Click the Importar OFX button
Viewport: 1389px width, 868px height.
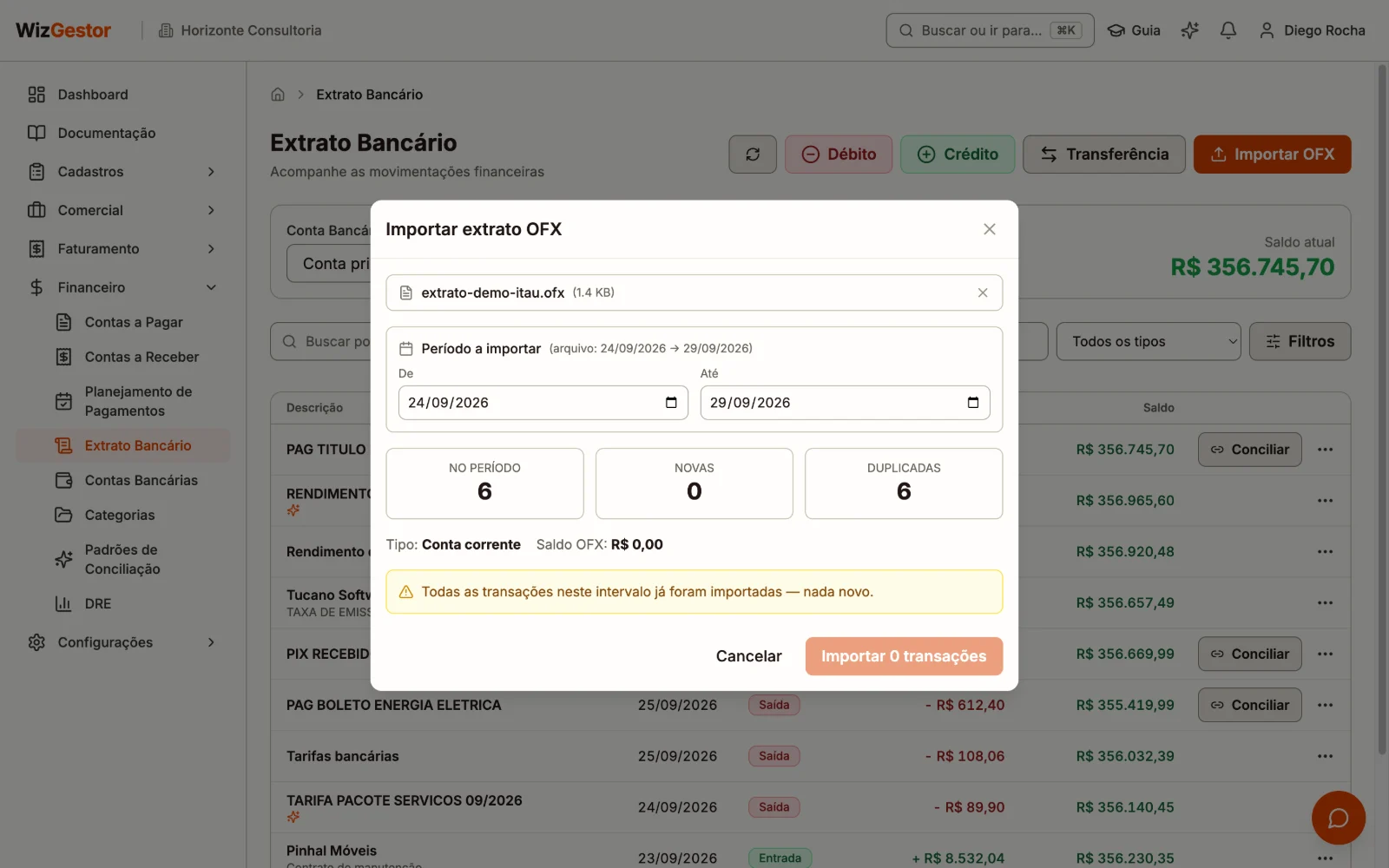click(x=1273, y=155)
